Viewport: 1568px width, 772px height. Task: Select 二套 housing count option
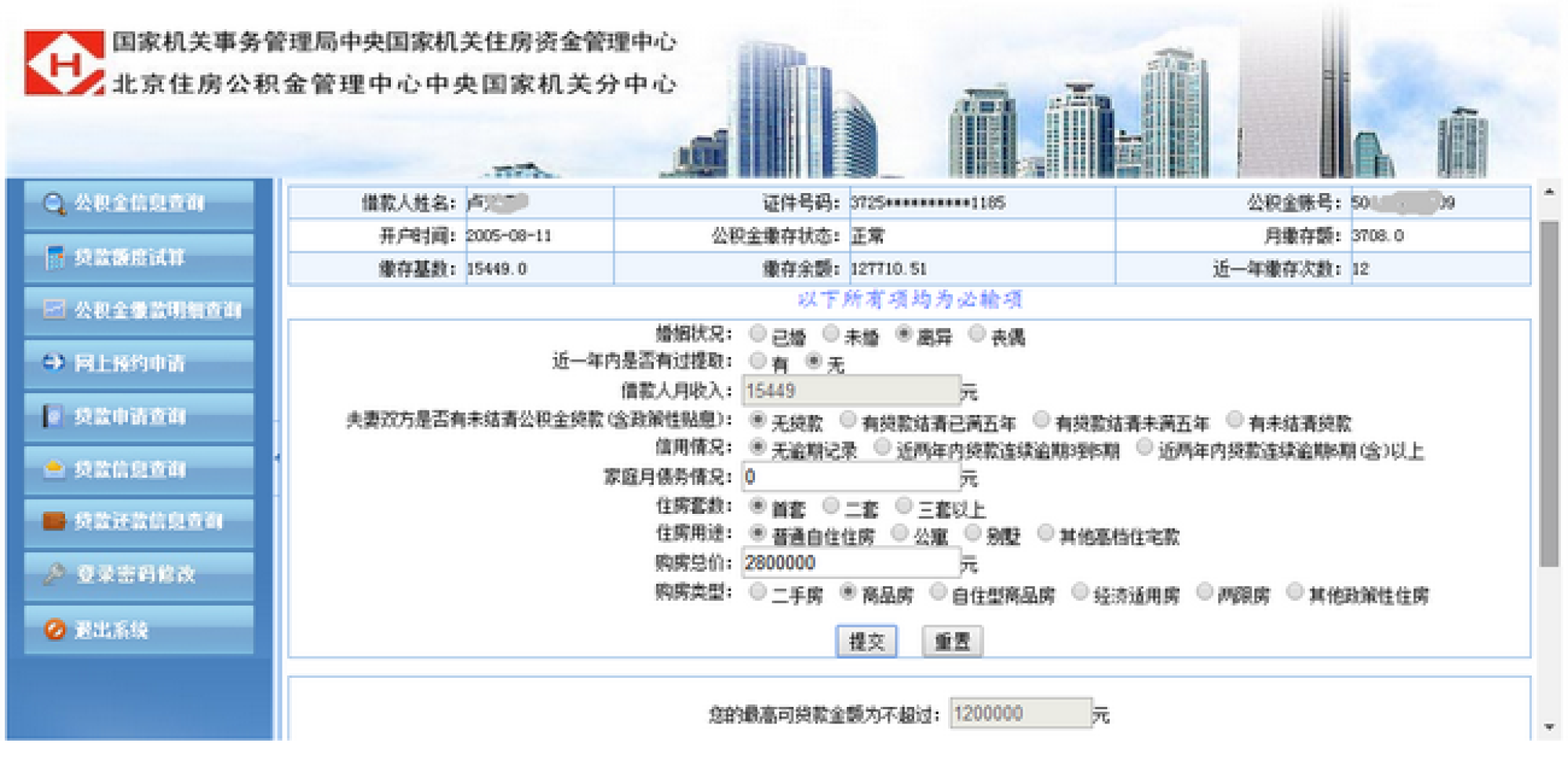pos(830,506)
